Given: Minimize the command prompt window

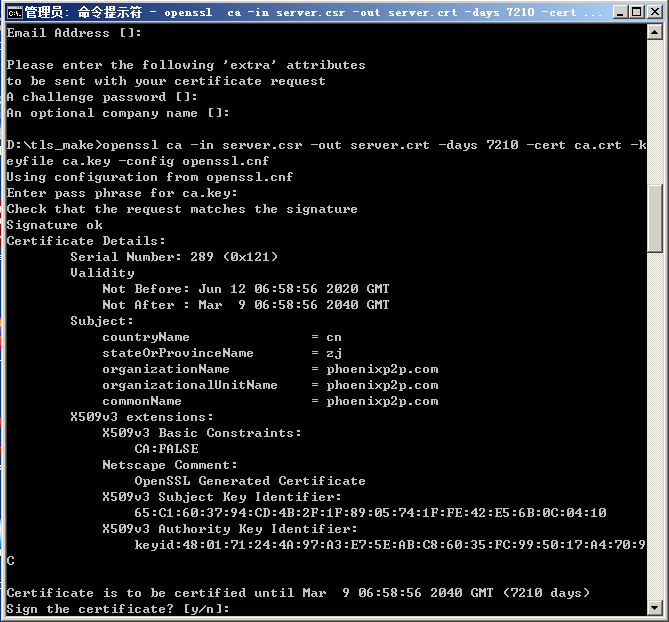Looking at the screenshot, I should 620,12.
